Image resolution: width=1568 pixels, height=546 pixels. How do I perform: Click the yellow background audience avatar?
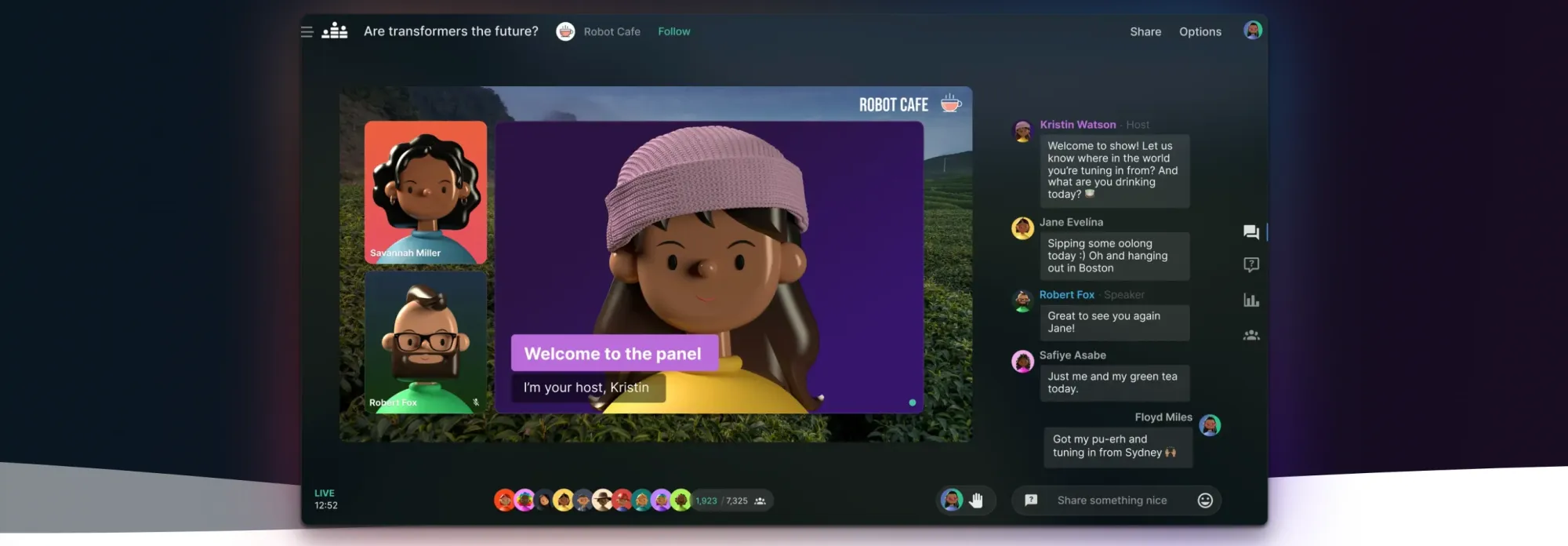564,500
